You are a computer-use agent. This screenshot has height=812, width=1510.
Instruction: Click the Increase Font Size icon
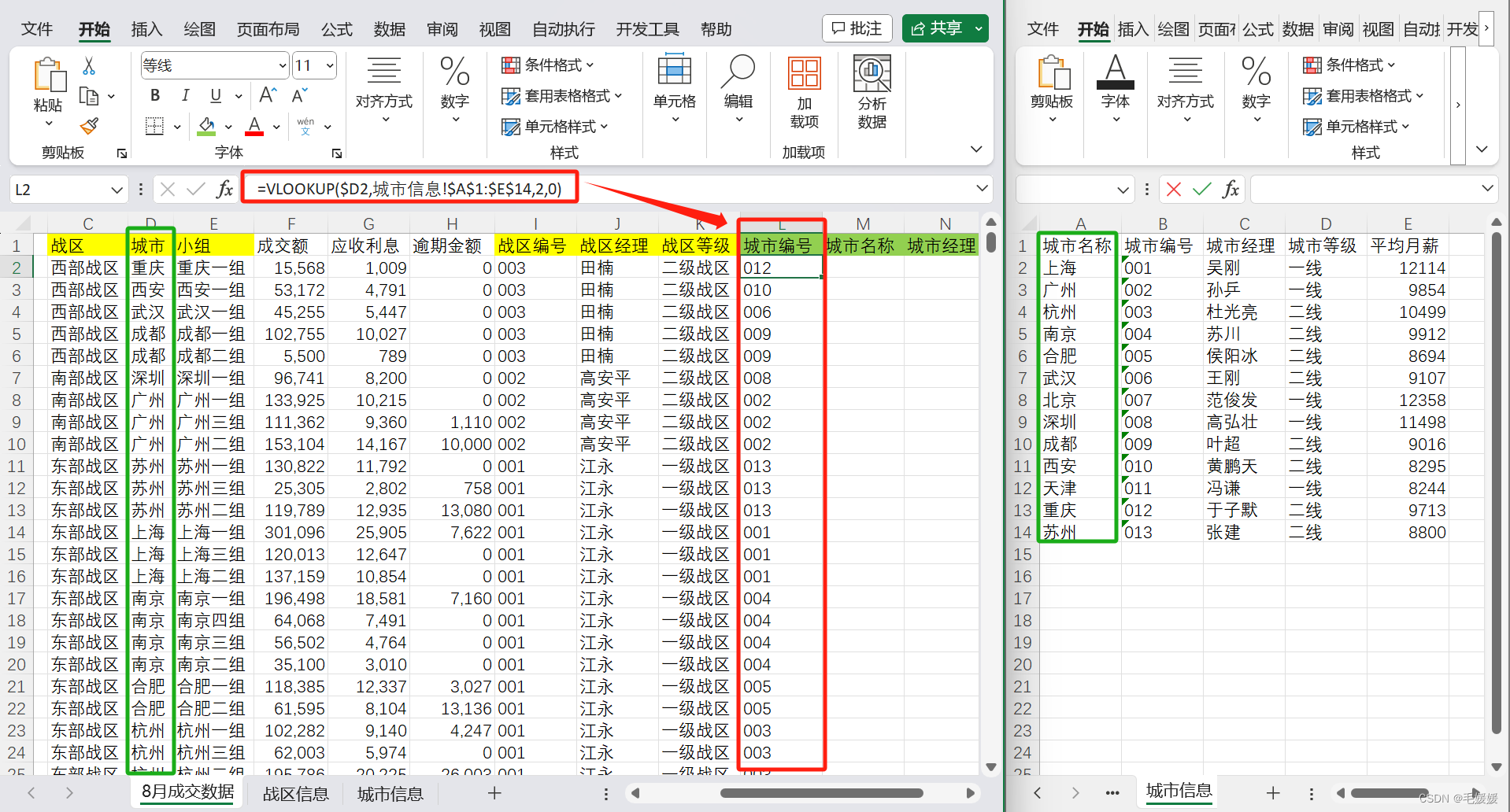(268, 95)
